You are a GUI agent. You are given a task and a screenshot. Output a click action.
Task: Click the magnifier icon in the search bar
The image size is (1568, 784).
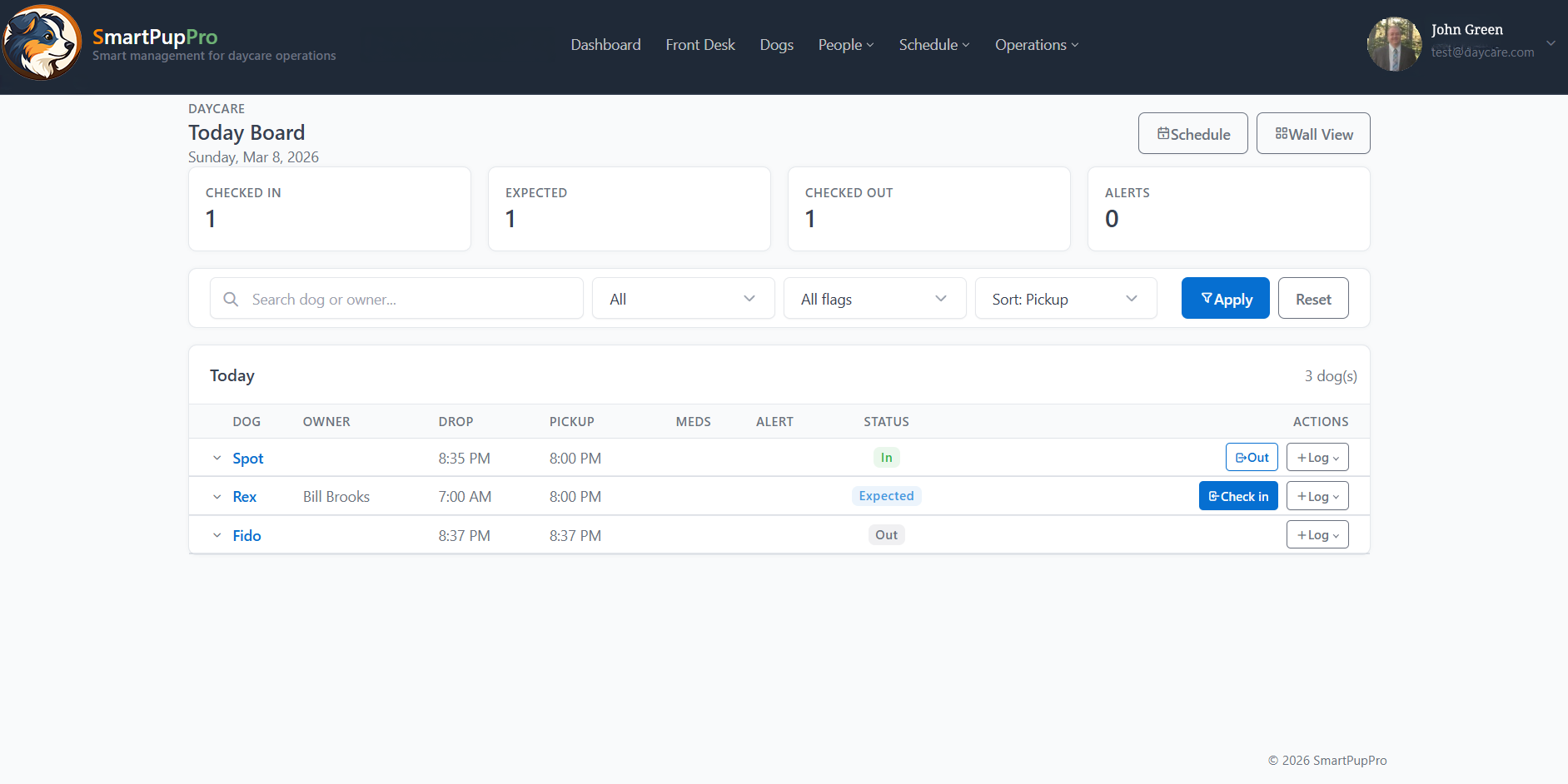231,298
